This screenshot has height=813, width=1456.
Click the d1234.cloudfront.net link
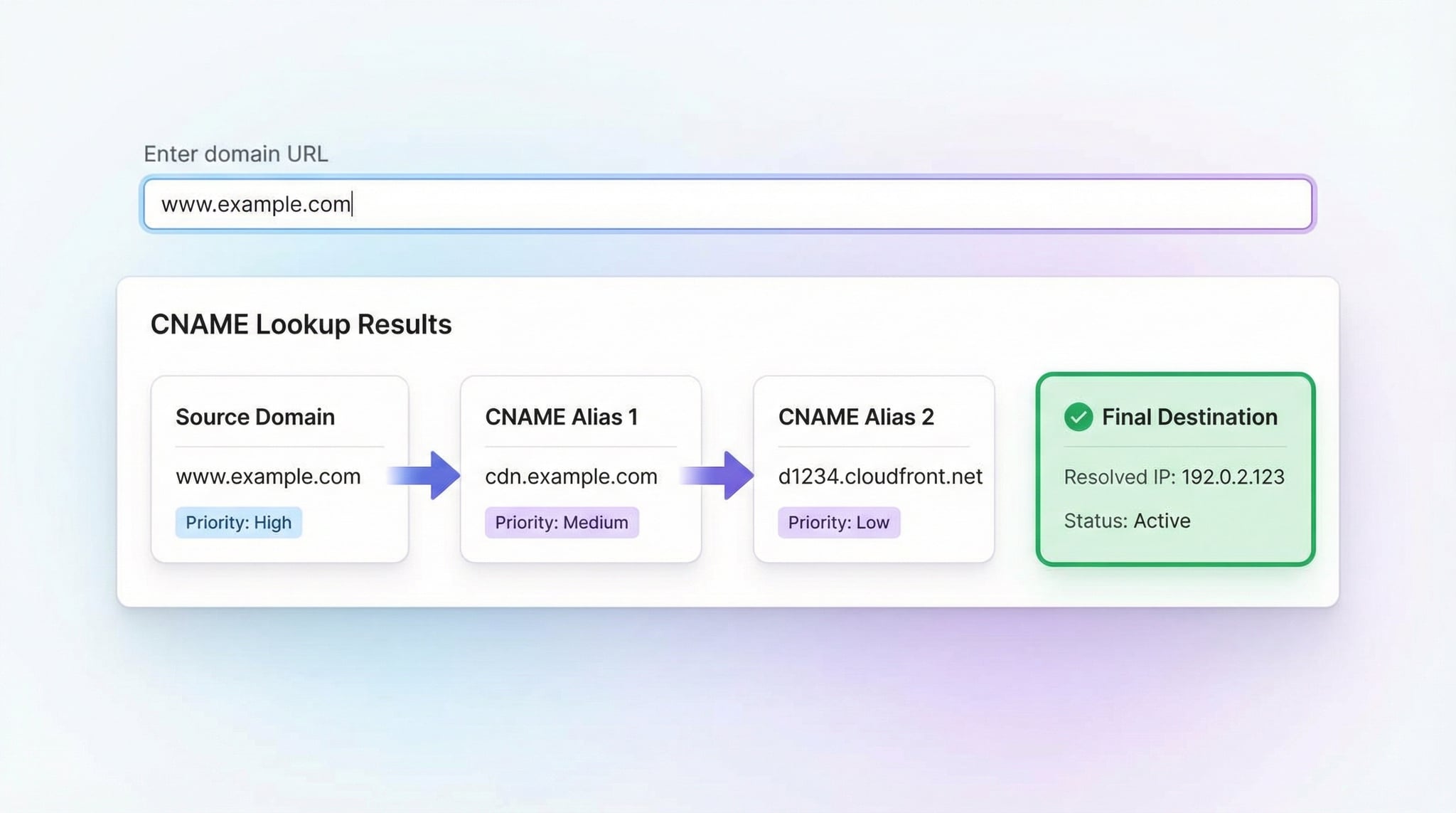(880, 477)
